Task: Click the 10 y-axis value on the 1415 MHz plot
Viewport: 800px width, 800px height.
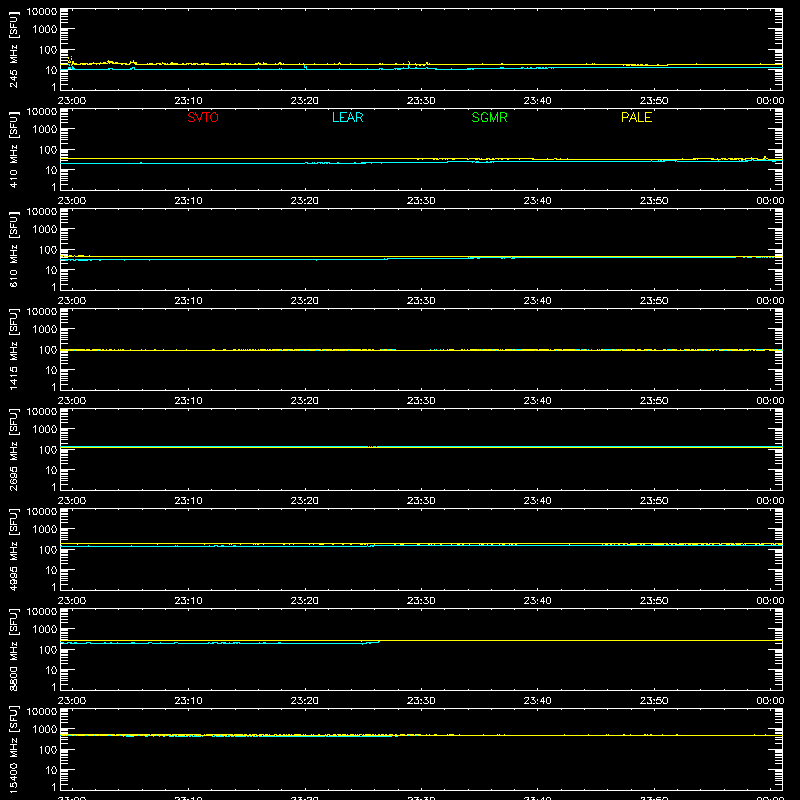Action: [x=51, y=370]
